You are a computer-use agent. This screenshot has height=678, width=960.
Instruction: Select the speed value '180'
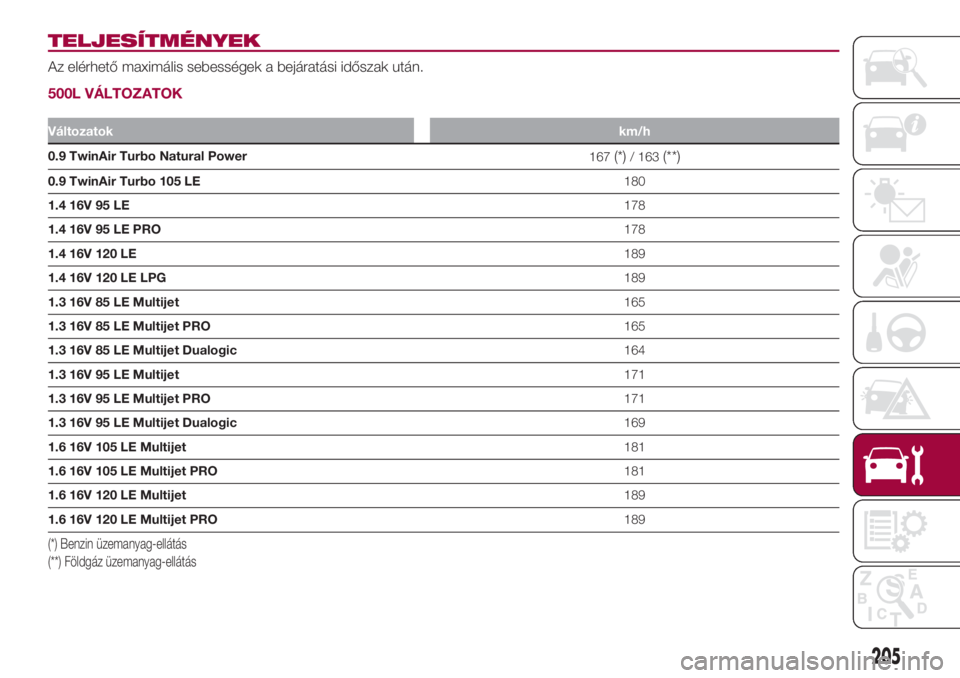(x=635, y=181)
